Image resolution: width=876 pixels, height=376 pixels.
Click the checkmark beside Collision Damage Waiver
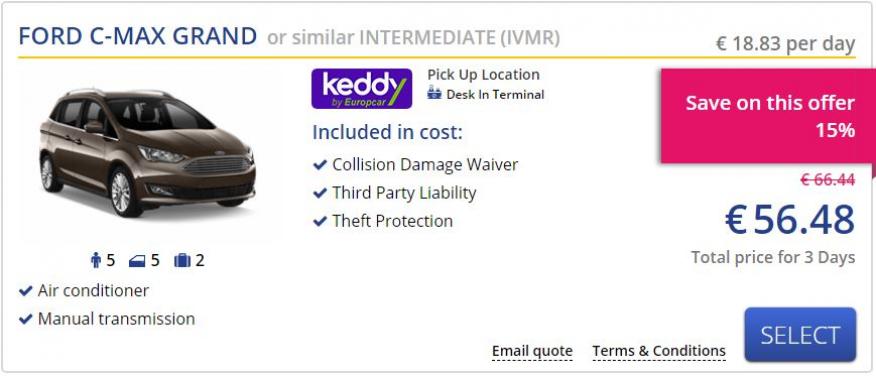(x=320, y=165)
